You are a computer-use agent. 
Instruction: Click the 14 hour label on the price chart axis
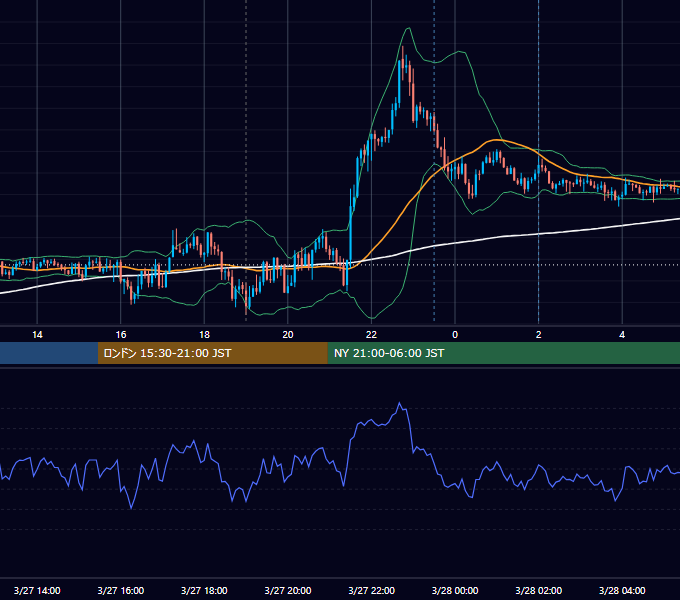[37, 335]
